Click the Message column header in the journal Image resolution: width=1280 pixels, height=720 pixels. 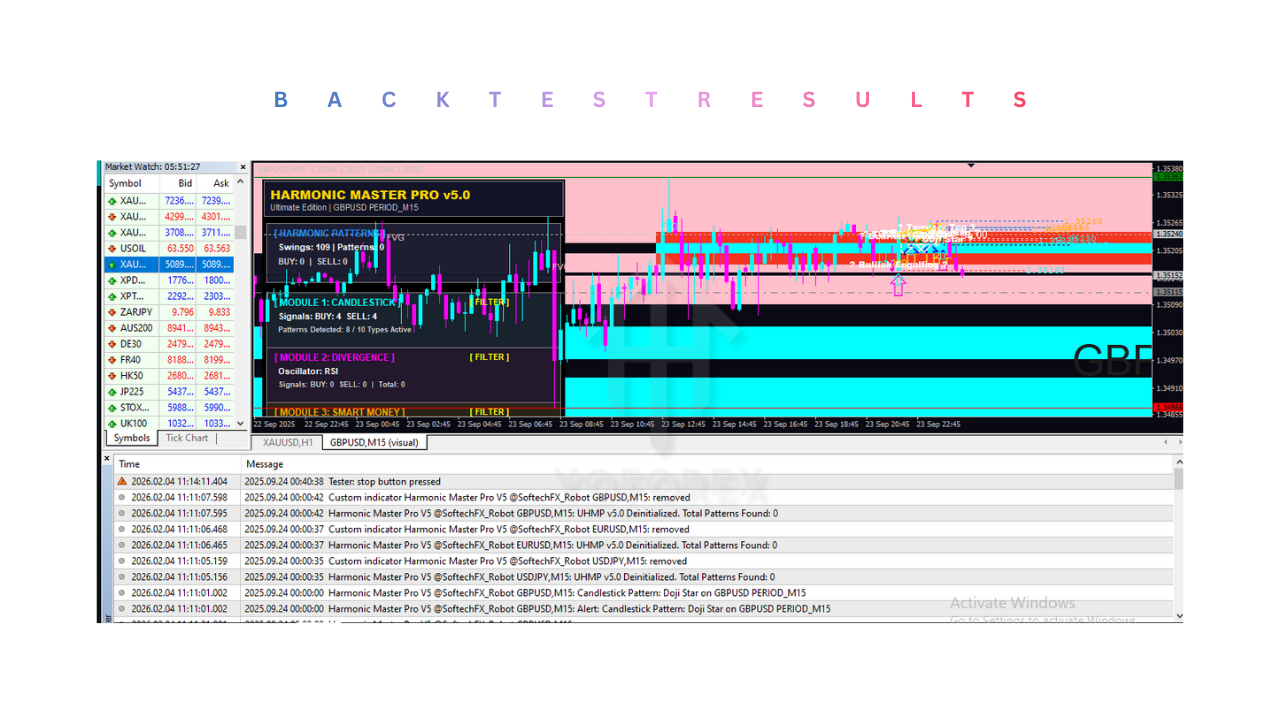pyautogui.click(x=265, y=464)
